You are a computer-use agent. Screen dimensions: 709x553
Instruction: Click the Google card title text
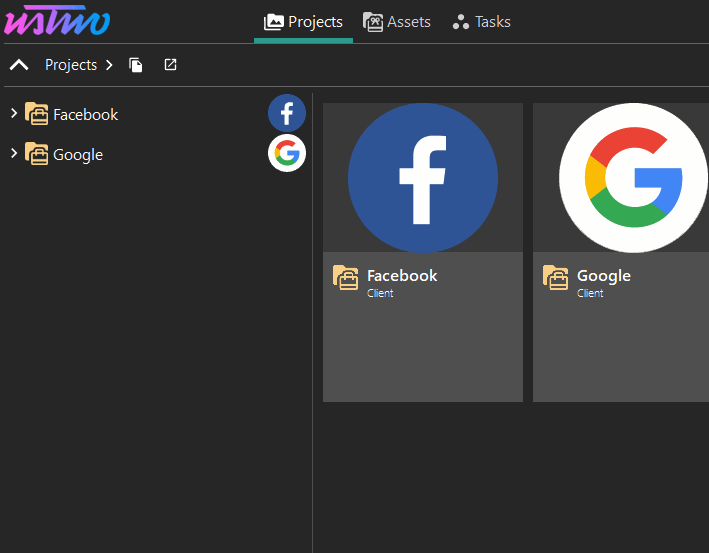click(604, 275)
